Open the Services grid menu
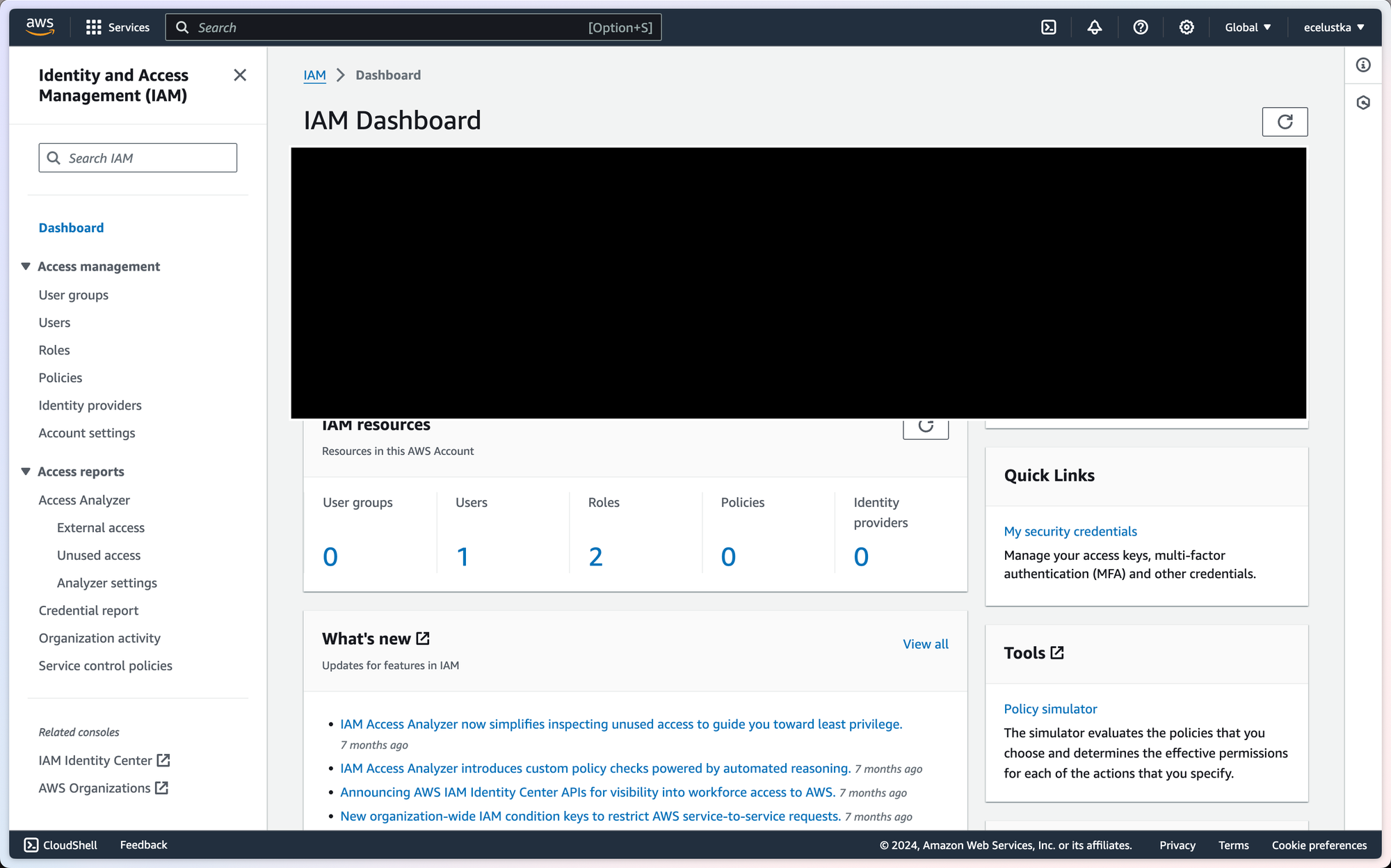This screenshot has height=868, width=1391. coord(118,27)
